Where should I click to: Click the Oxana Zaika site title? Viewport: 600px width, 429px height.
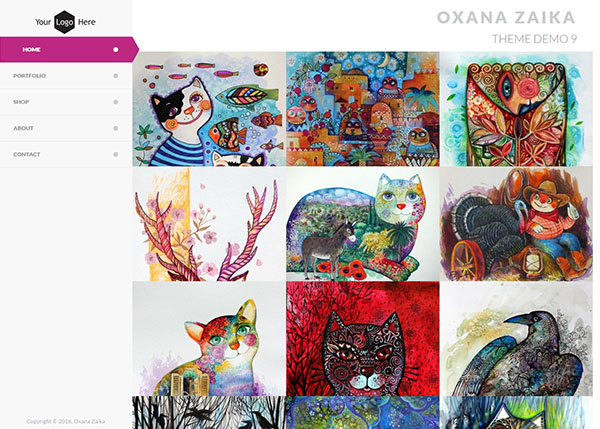point(506,18)
